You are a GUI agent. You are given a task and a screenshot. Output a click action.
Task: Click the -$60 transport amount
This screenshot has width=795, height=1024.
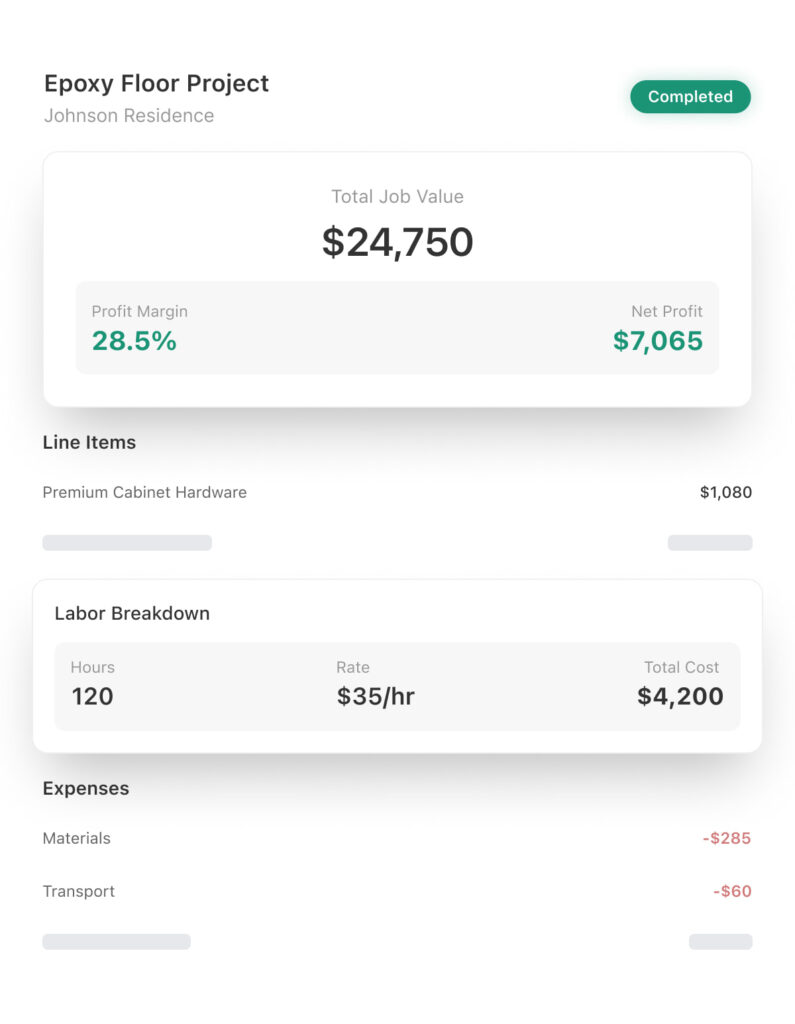[x=732, y=891]
